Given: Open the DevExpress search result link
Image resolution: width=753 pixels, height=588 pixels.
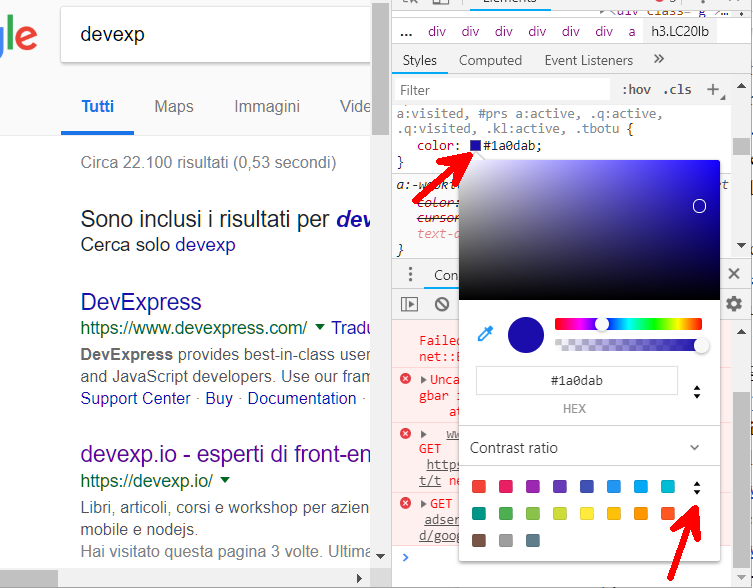Looking at the screenshot, I should (x=141, y=302).
